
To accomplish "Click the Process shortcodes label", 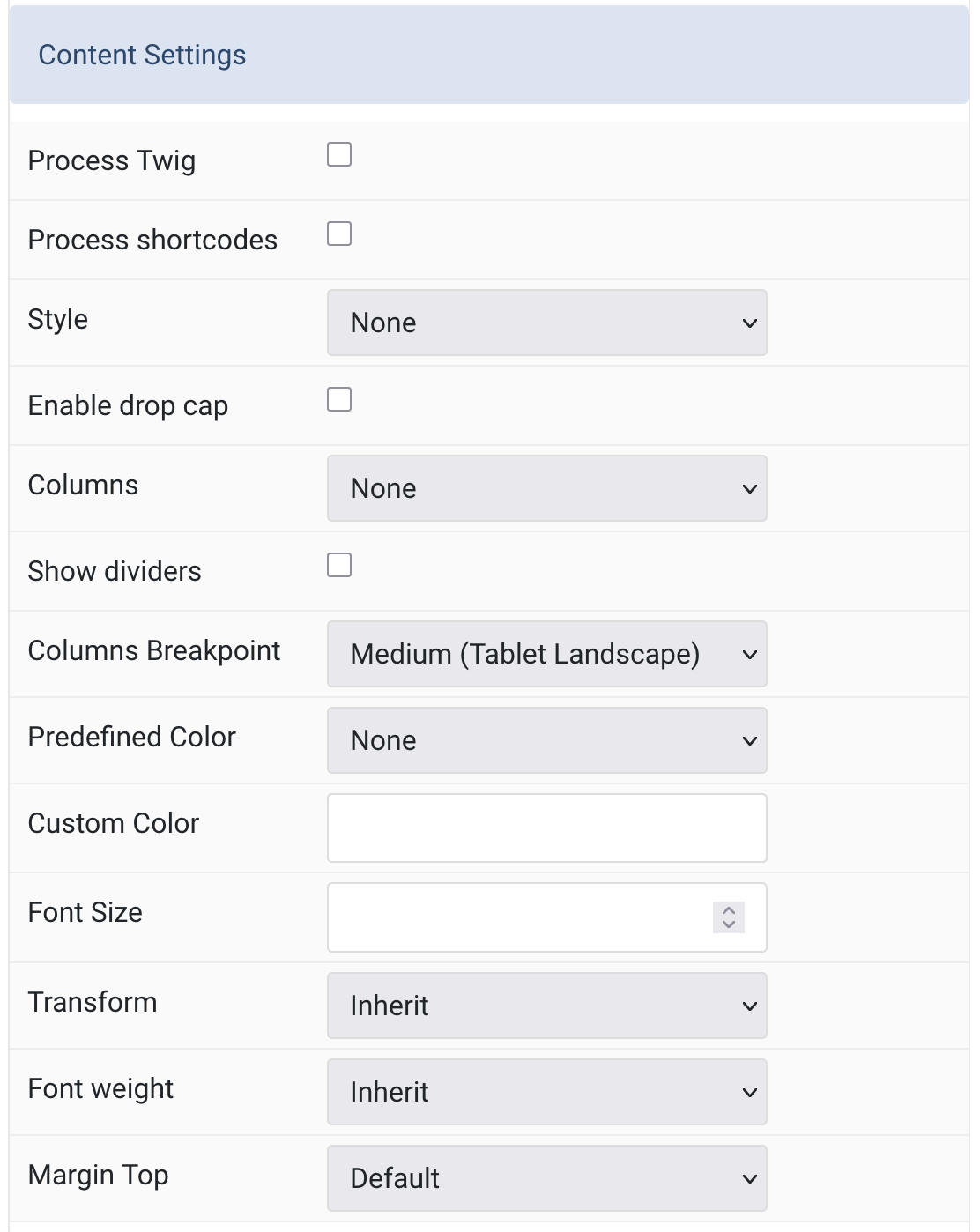I will coord(152,240).
